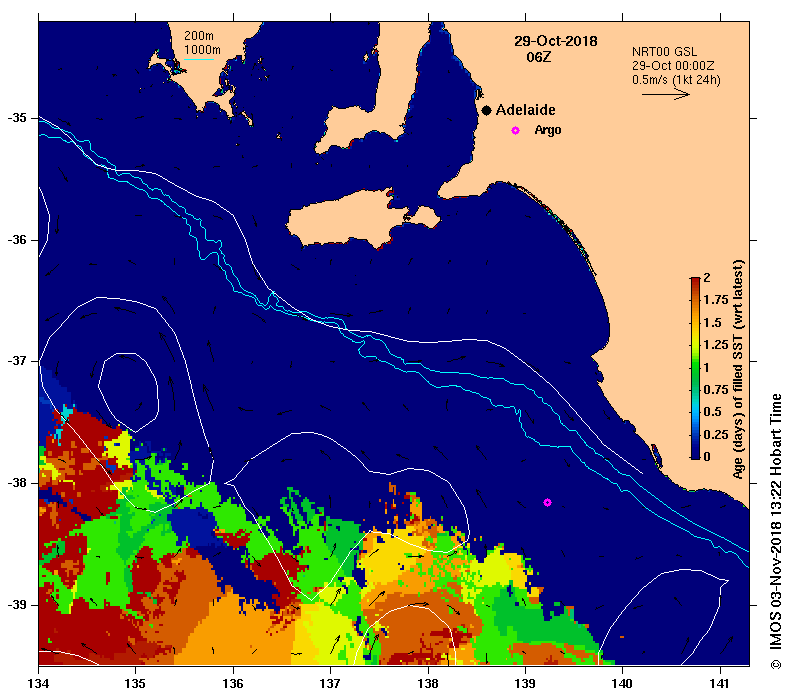791x700 pixels.
Task: Click the 06Z time label
Action: coord(539,57)
